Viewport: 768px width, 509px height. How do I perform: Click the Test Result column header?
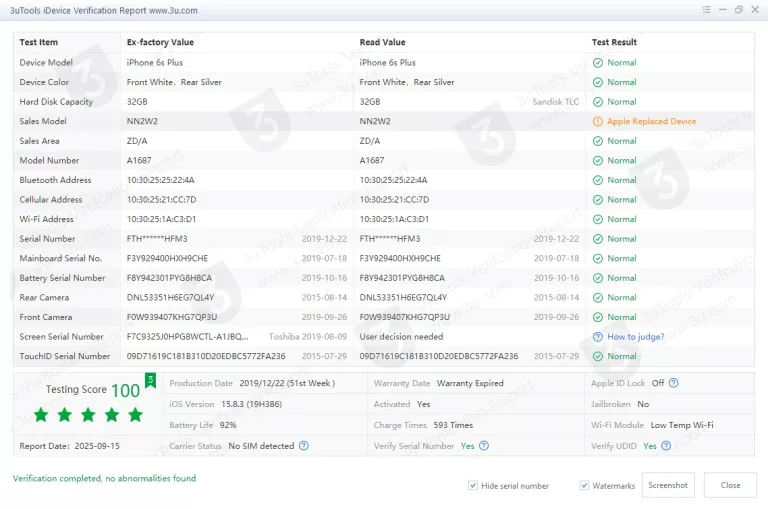[x=614, y=42]
